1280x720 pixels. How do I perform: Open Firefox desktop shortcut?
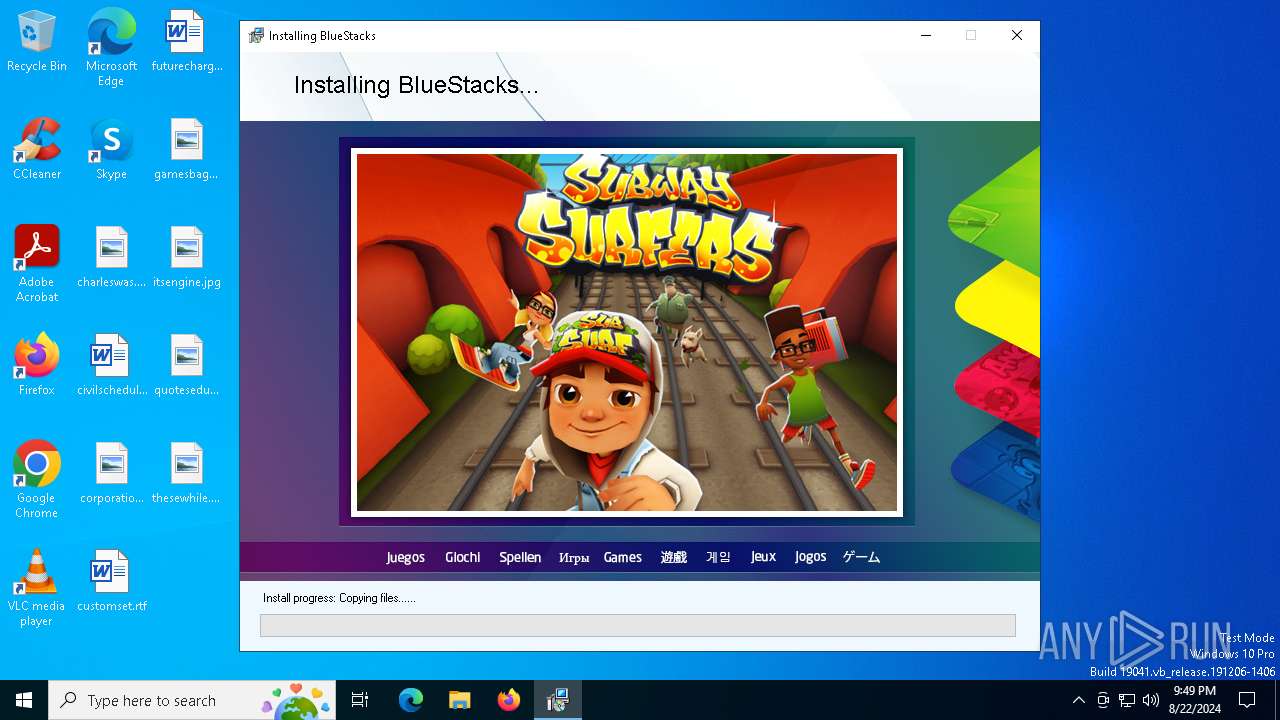tap(37, 365)
